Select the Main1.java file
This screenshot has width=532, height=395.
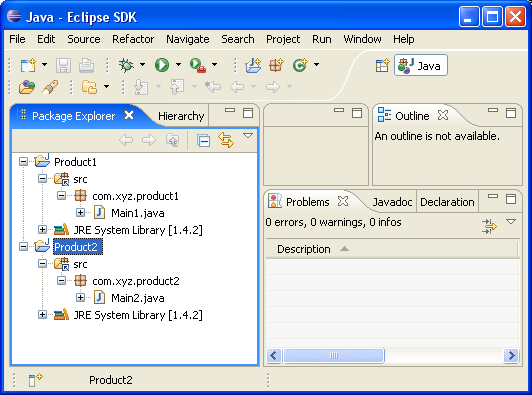(x=138, y=213)
